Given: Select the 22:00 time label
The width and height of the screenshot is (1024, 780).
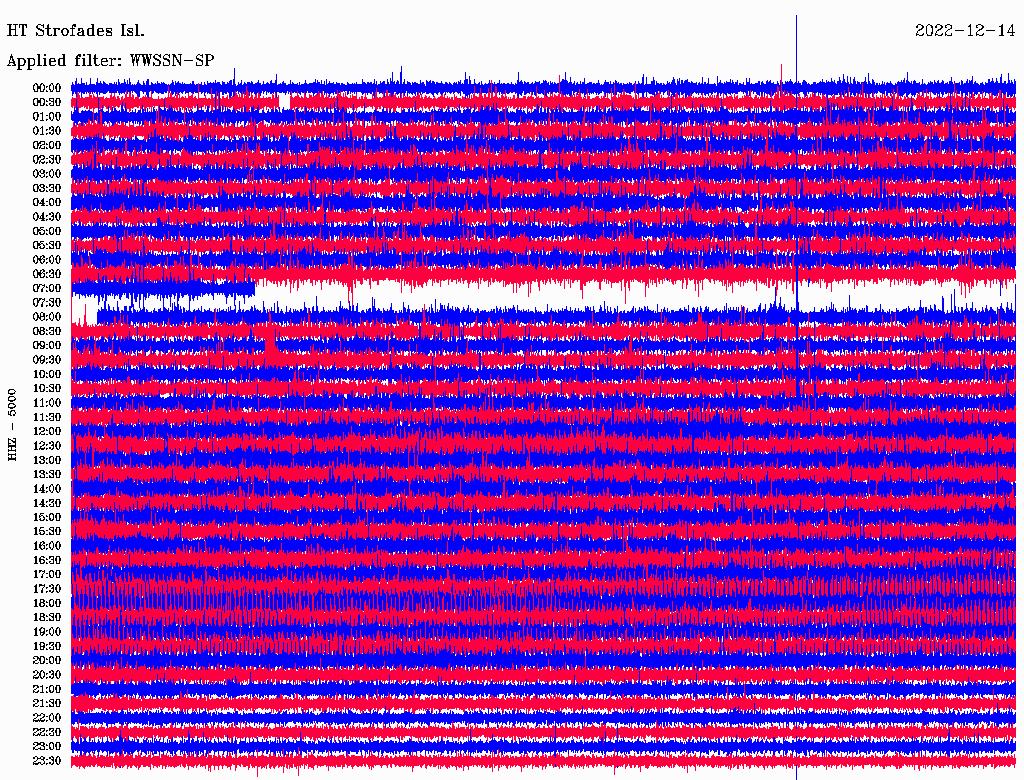Looking at the screenshot, I should pyautogui.click(x=47, y=718).
